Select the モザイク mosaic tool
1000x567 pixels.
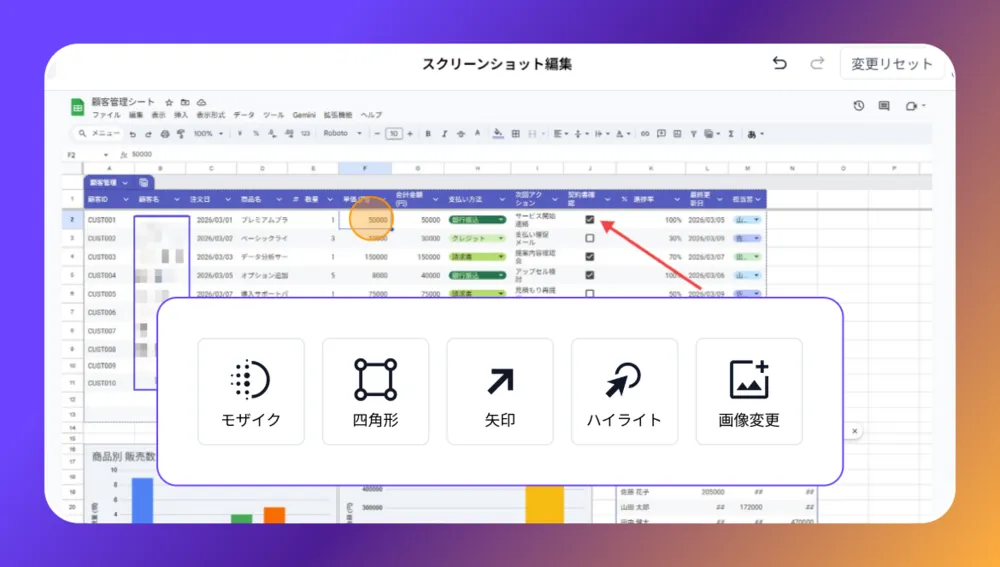251,391
